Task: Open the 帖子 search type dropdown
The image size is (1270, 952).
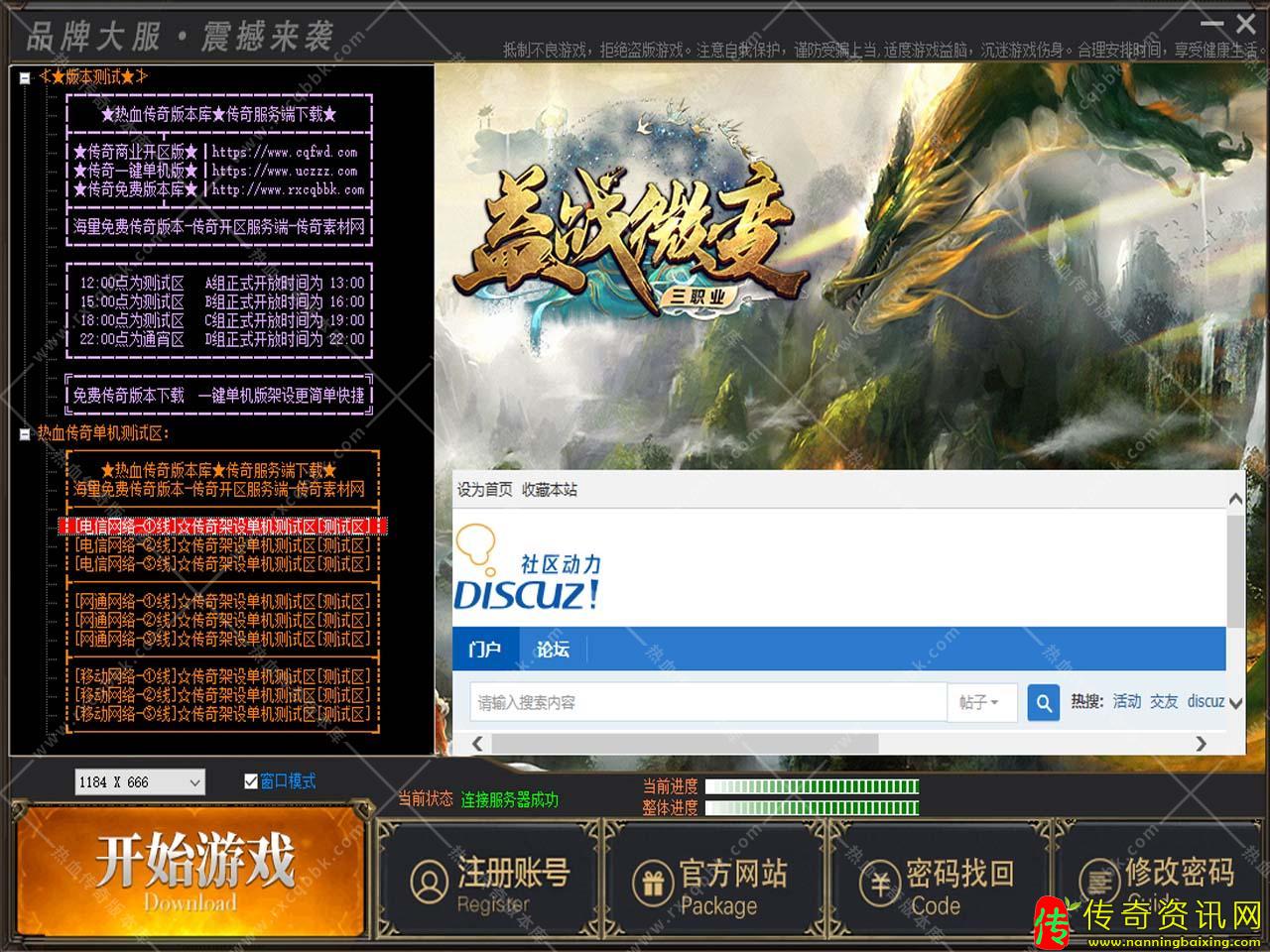Action: [978, 702]
